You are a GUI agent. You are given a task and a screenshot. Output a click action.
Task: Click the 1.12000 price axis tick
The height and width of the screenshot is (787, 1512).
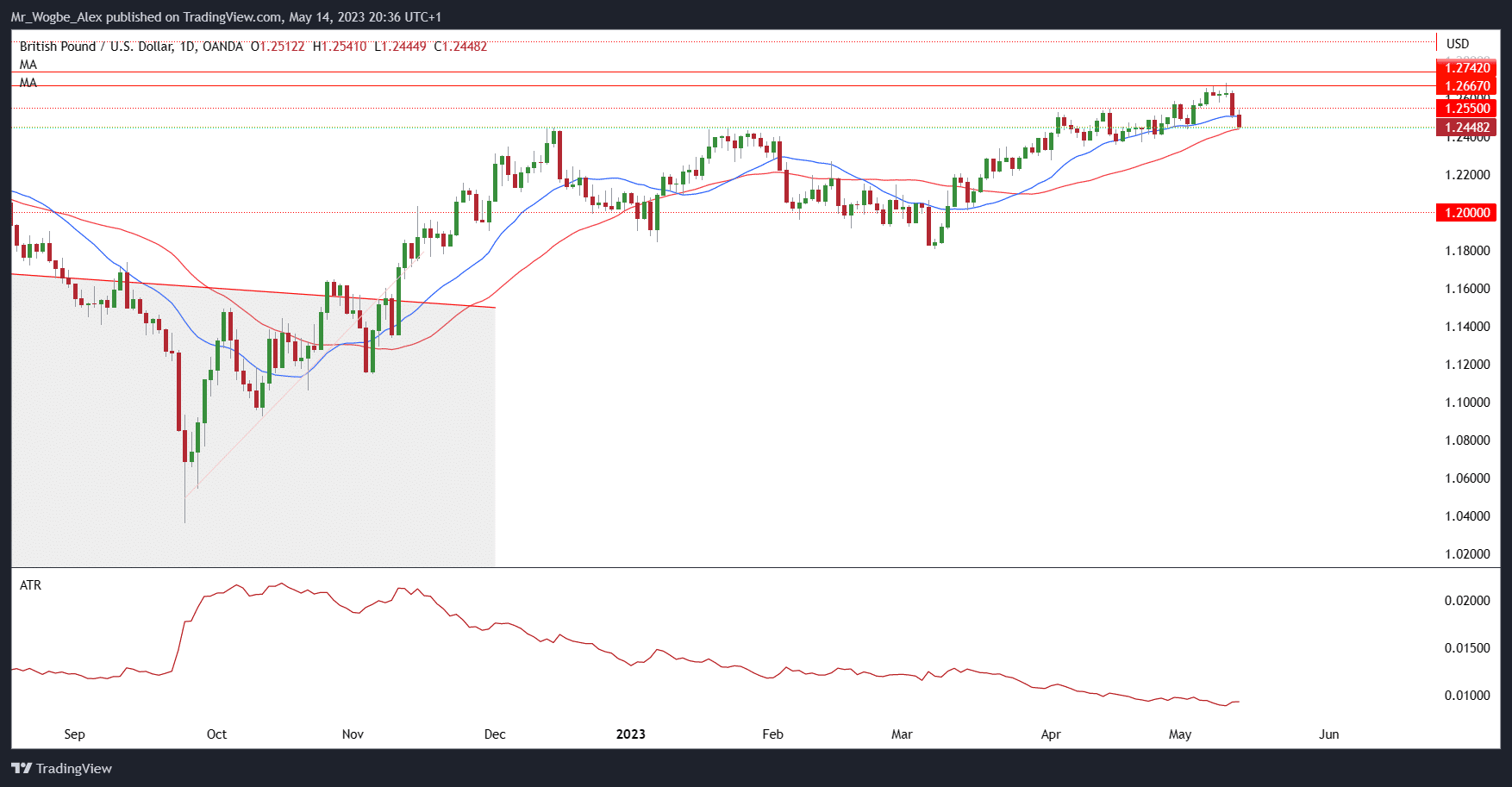click(x=1467, y=365)
